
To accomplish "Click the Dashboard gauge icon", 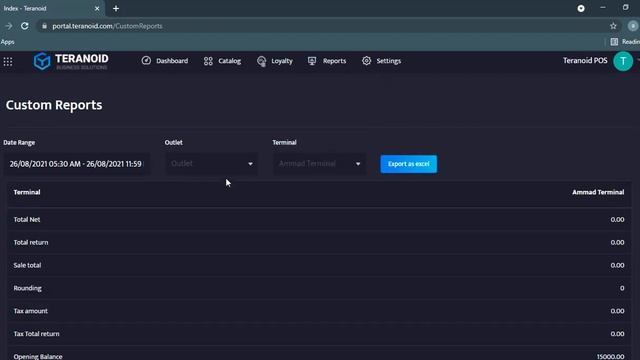I will click(x=146, y=61).
